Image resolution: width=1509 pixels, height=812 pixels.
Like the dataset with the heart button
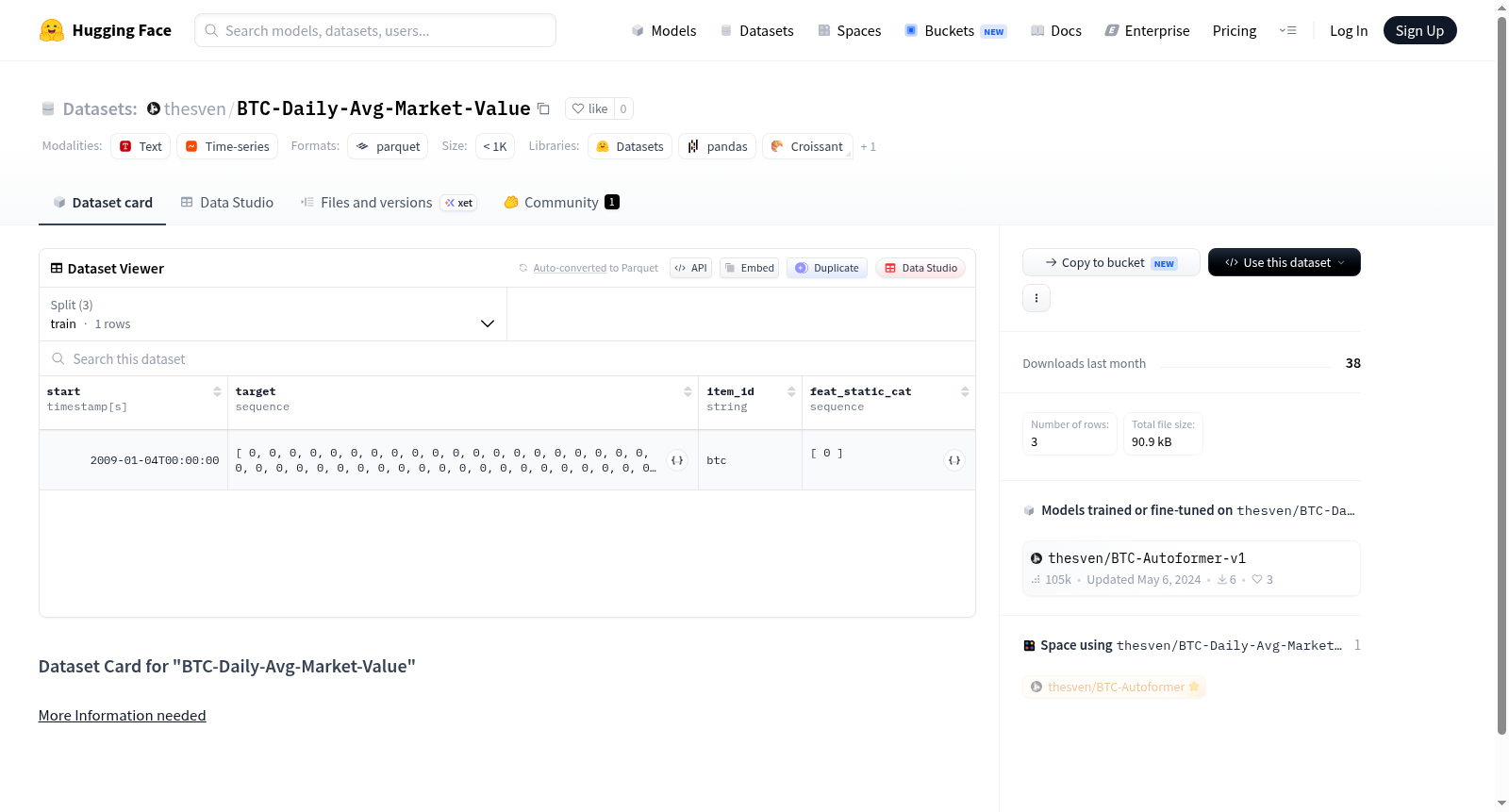pyautogui.click(x=589, y=108)
